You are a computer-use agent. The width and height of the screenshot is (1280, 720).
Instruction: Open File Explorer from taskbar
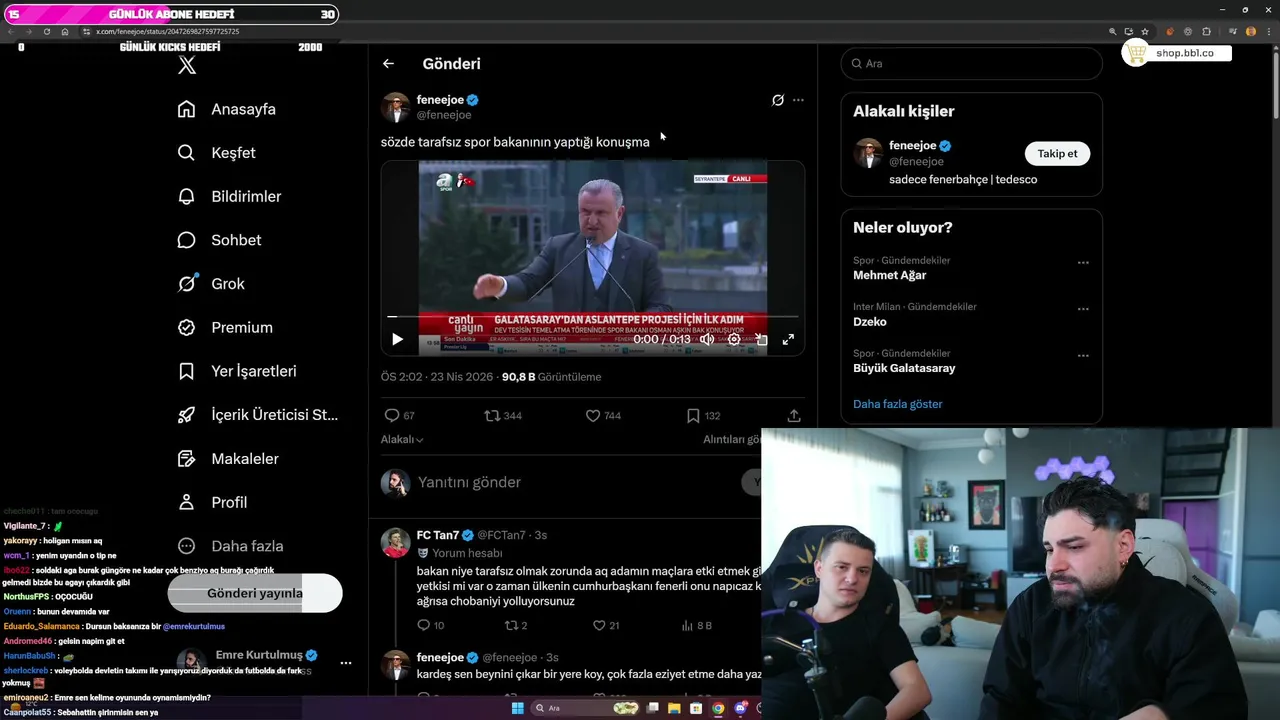[675, 708]
